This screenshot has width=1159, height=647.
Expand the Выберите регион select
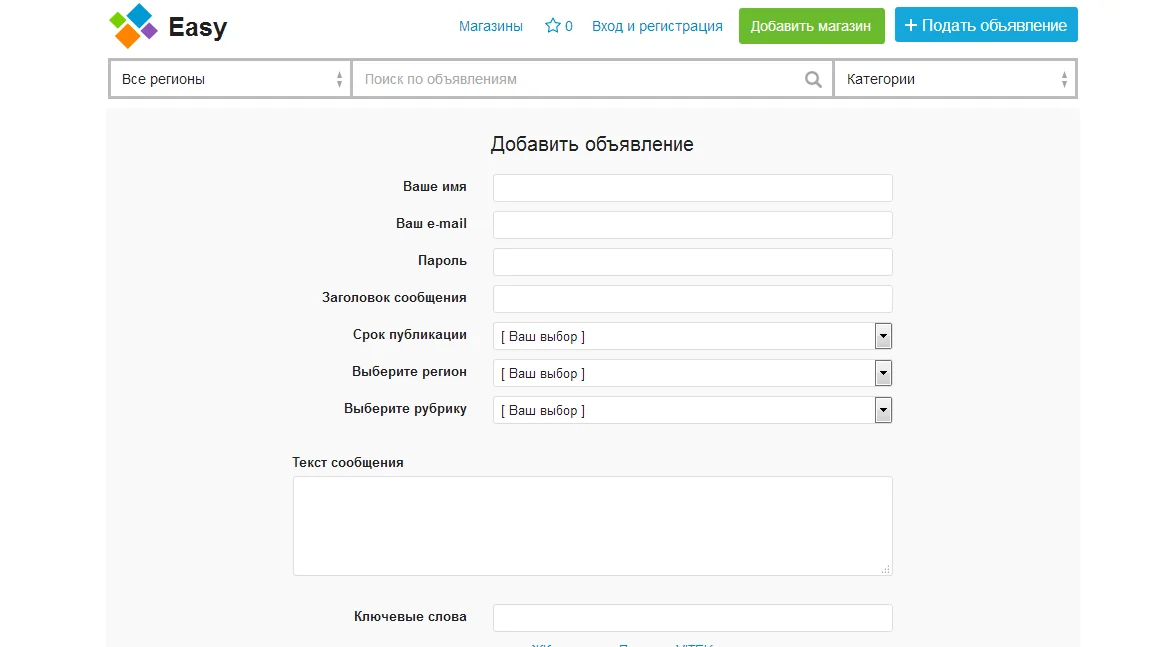pyautogui.click(x=693, y=373)
